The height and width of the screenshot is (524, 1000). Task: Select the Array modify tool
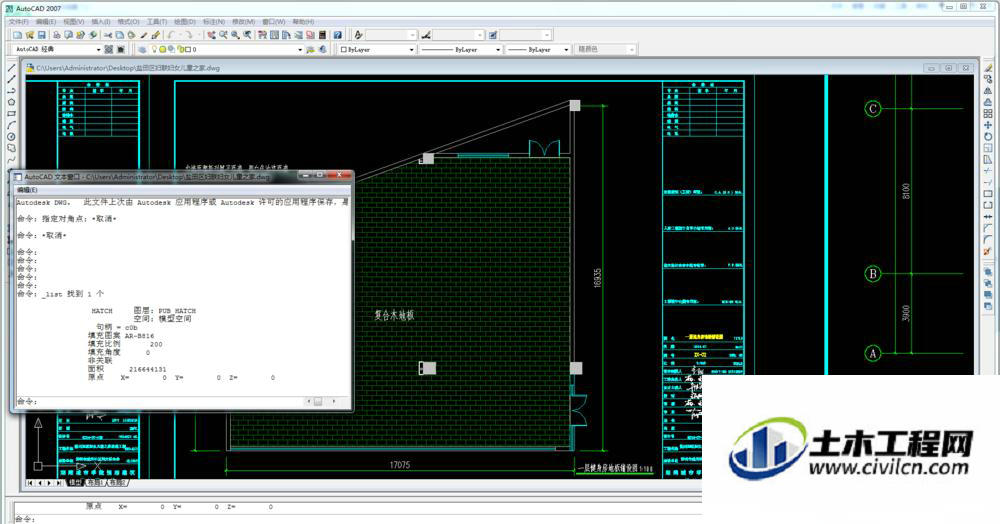(988, 113)
